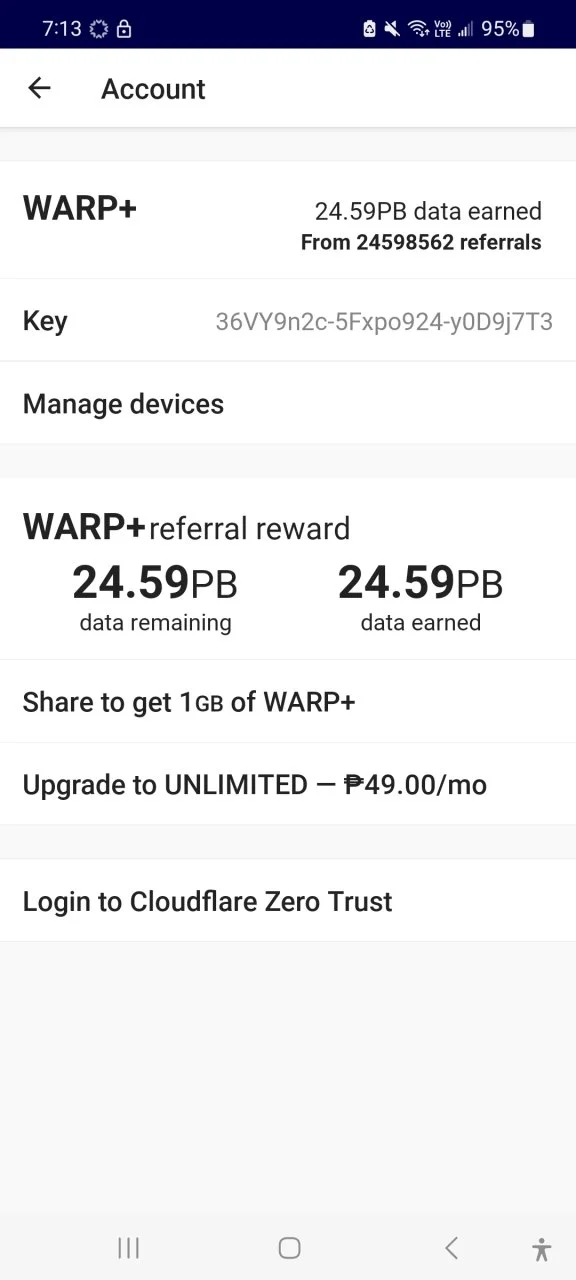Tap the system back chevron
The height and width of the screenshot is (1280, 576).
(x=451, y=1247)
